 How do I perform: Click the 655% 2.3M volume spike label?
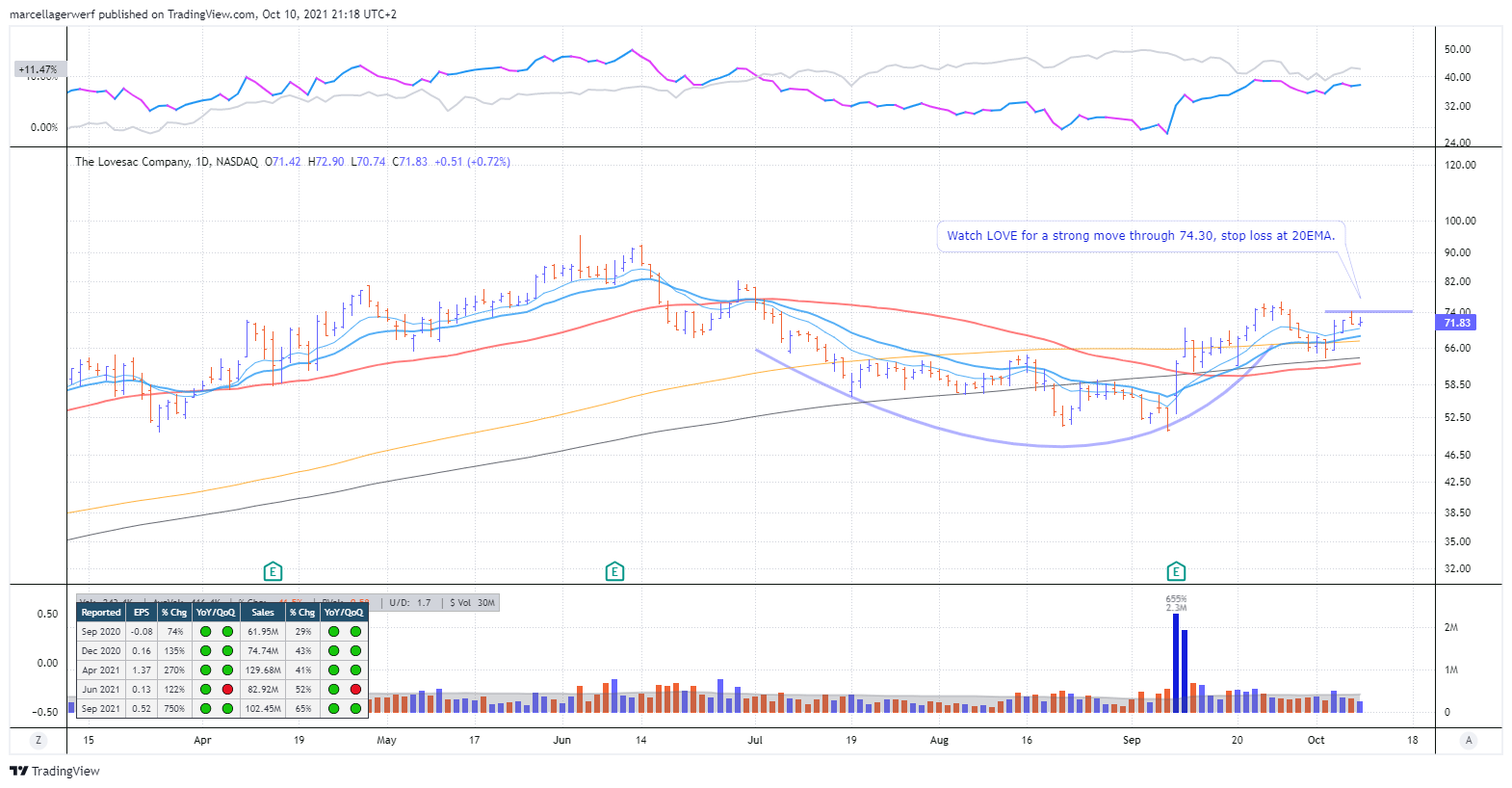(x=1176, y=603)
